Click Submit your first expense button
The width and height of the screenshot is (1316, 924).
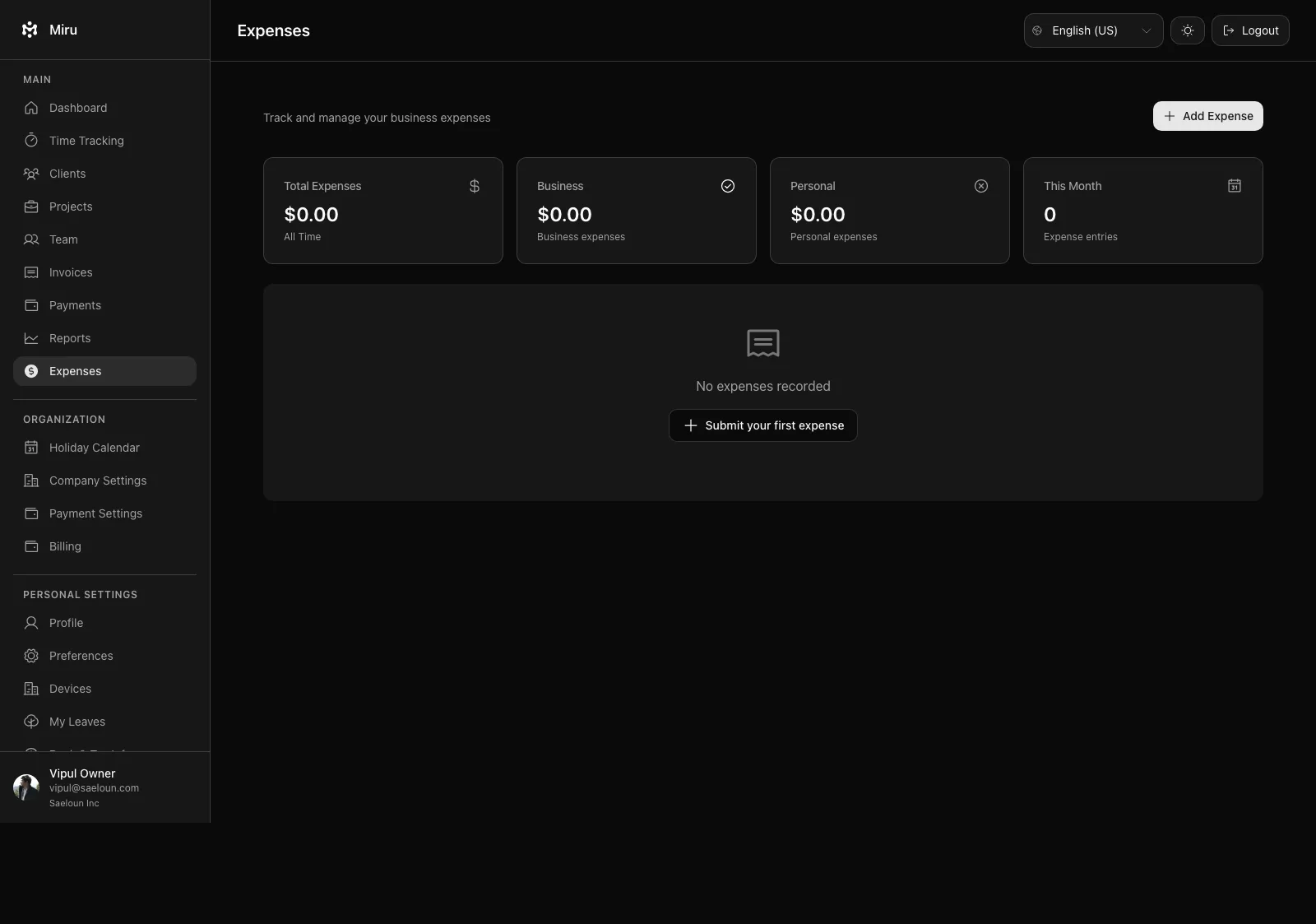click(763, 425)
